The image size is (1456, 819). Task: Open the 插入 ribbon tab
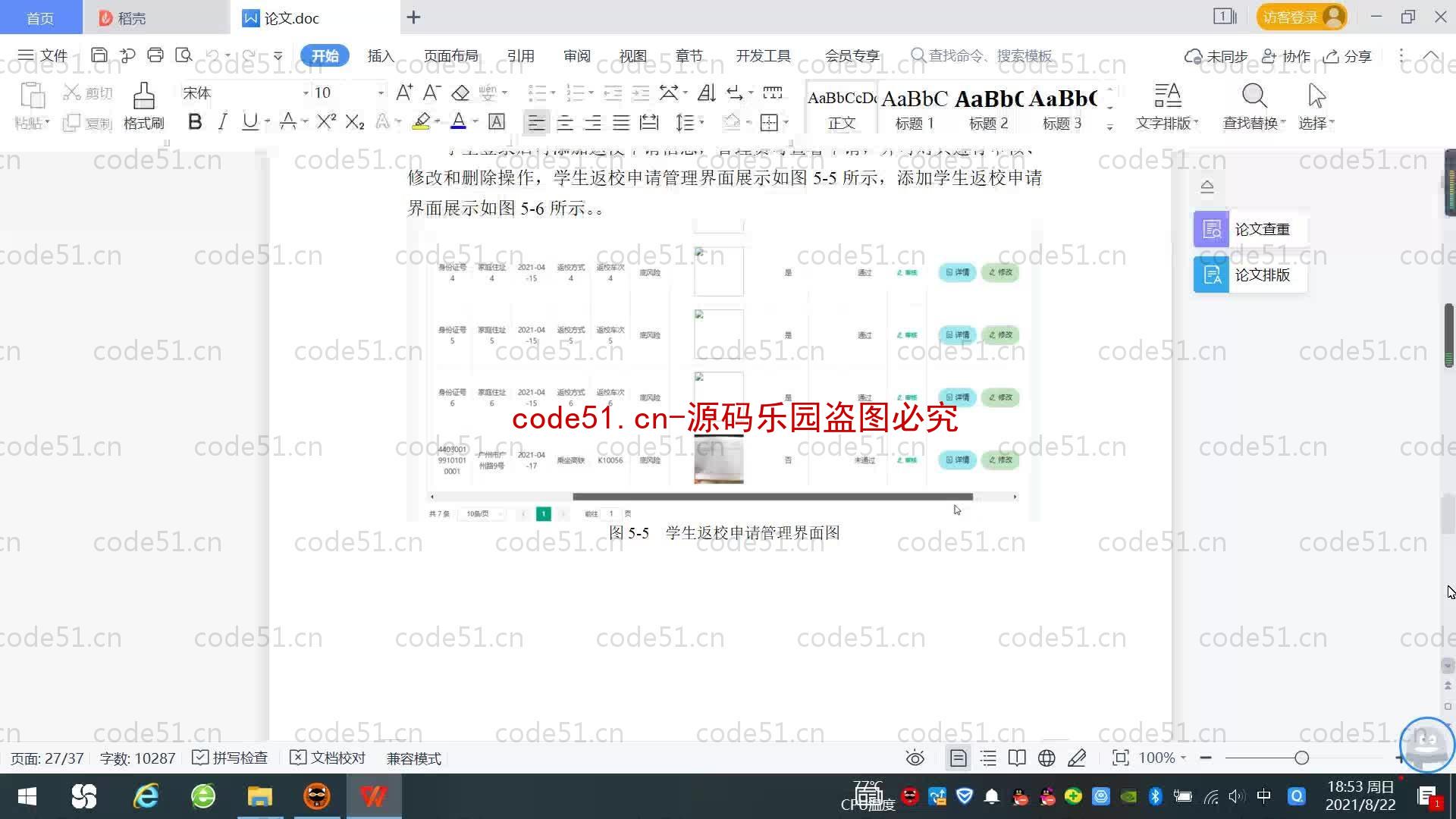(x=379, y=56)
